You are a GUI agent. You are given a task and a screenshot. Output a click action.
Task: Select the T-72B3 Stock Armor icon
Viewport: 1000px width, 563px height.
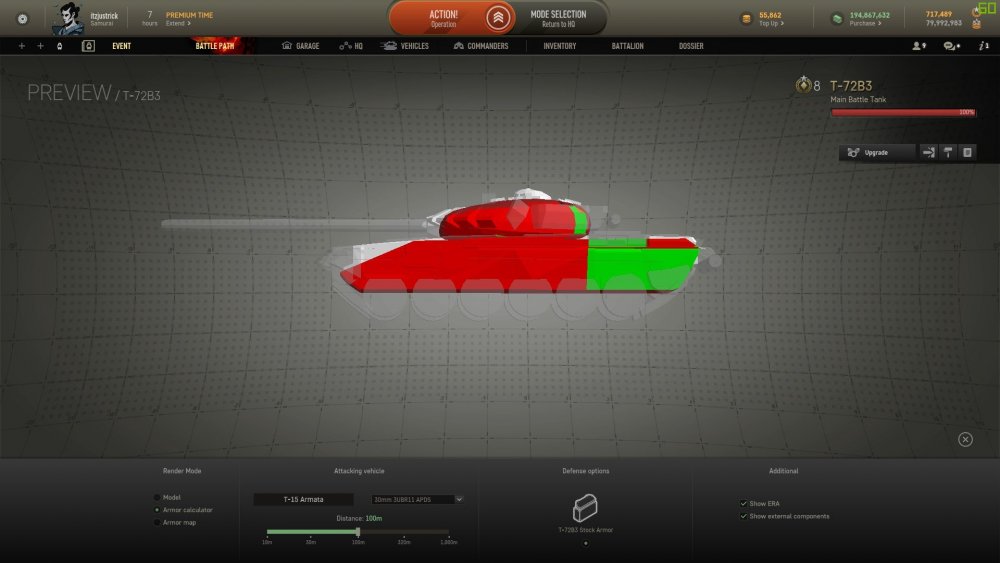585,508
